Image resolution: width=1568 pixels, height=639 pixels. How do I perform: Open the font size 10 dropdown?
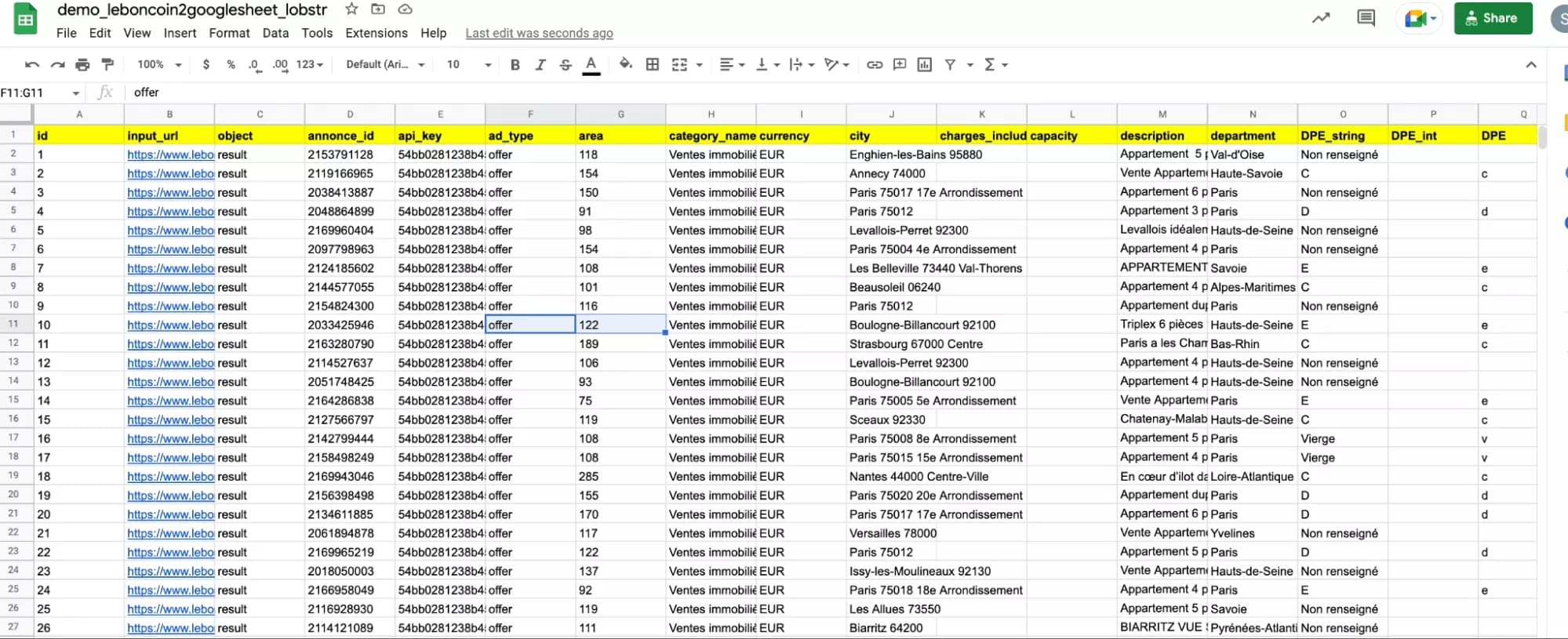click(x=469, y=65)
